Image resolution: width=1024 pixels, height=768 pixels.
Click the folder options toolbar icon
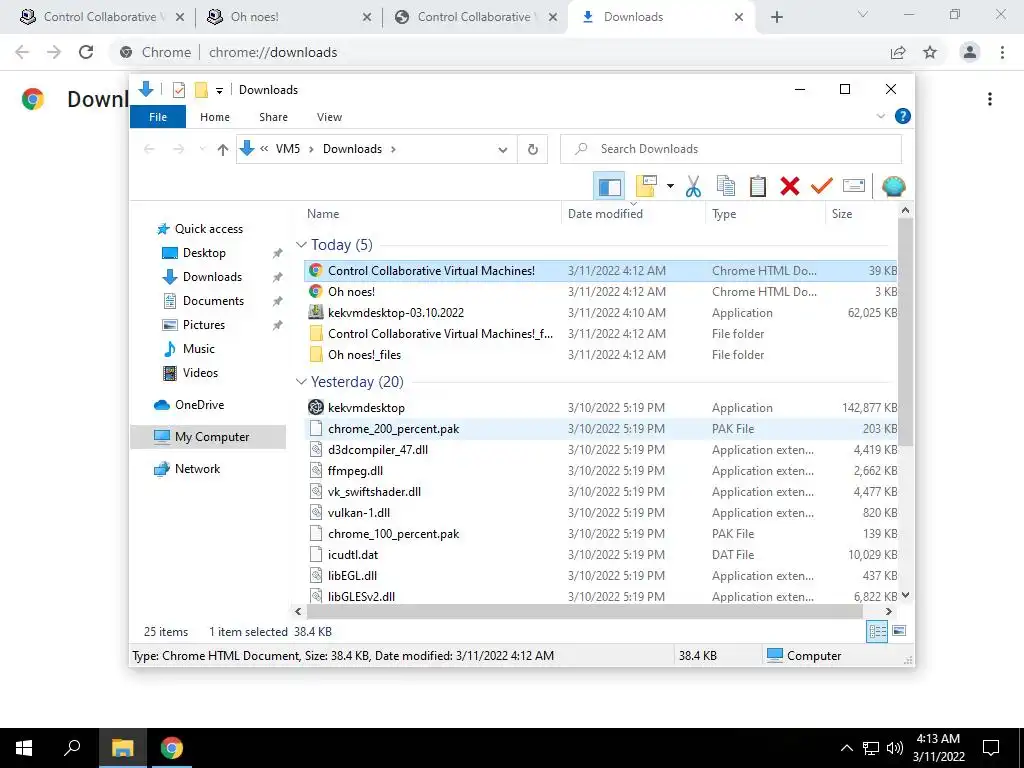click(x=646, y=187)
